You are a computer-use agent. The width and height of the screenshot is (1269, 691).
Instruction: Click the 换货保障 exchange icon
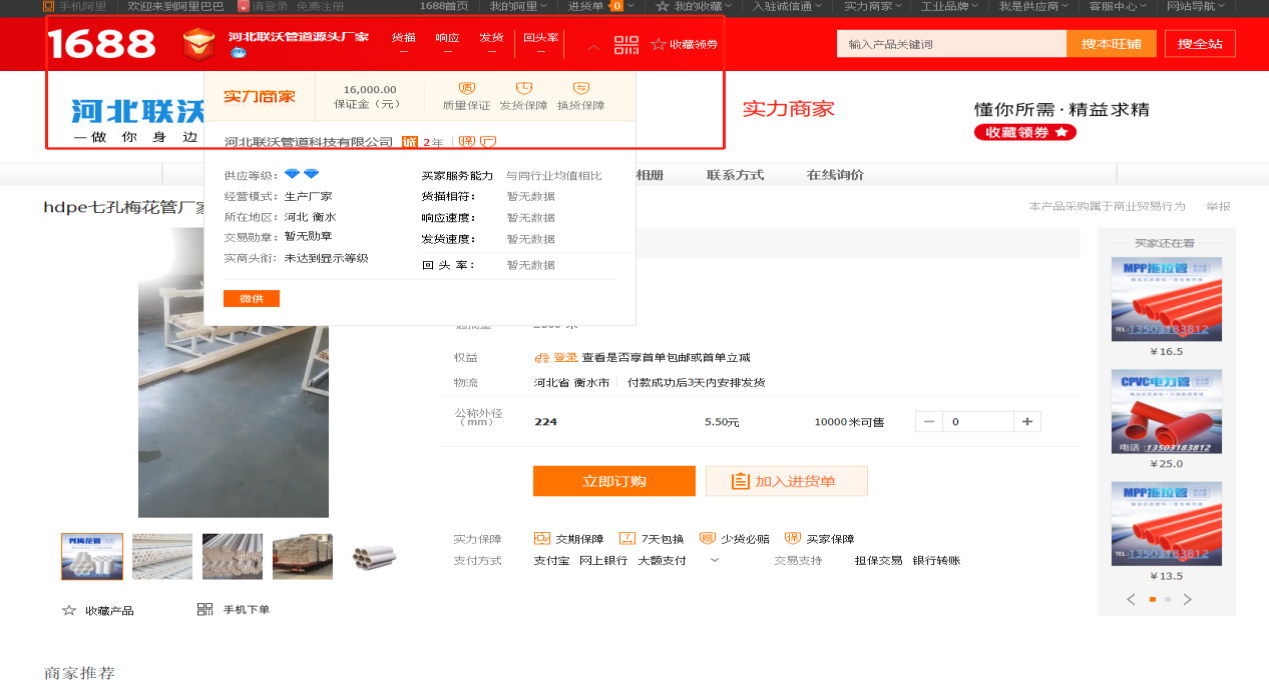coord(581,88)
